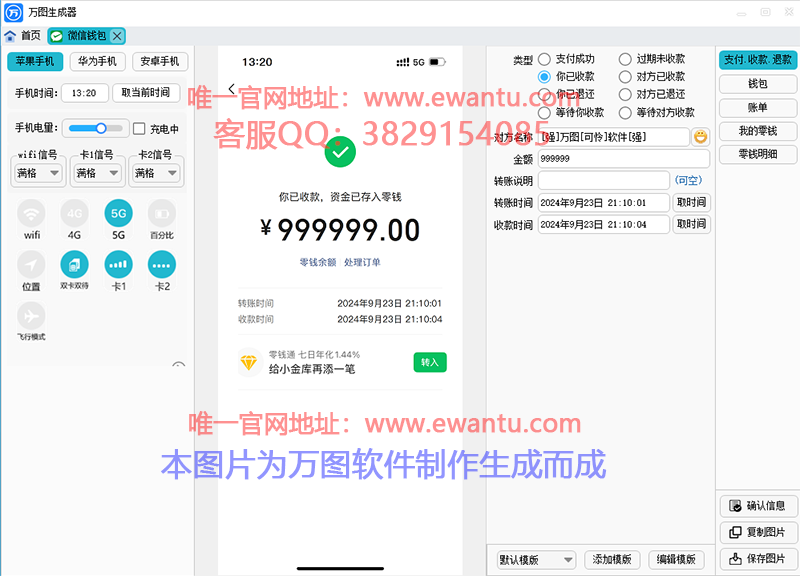800x576 pixels.
Task: Click the 收款时间 input field
Action: click(604, 224)
